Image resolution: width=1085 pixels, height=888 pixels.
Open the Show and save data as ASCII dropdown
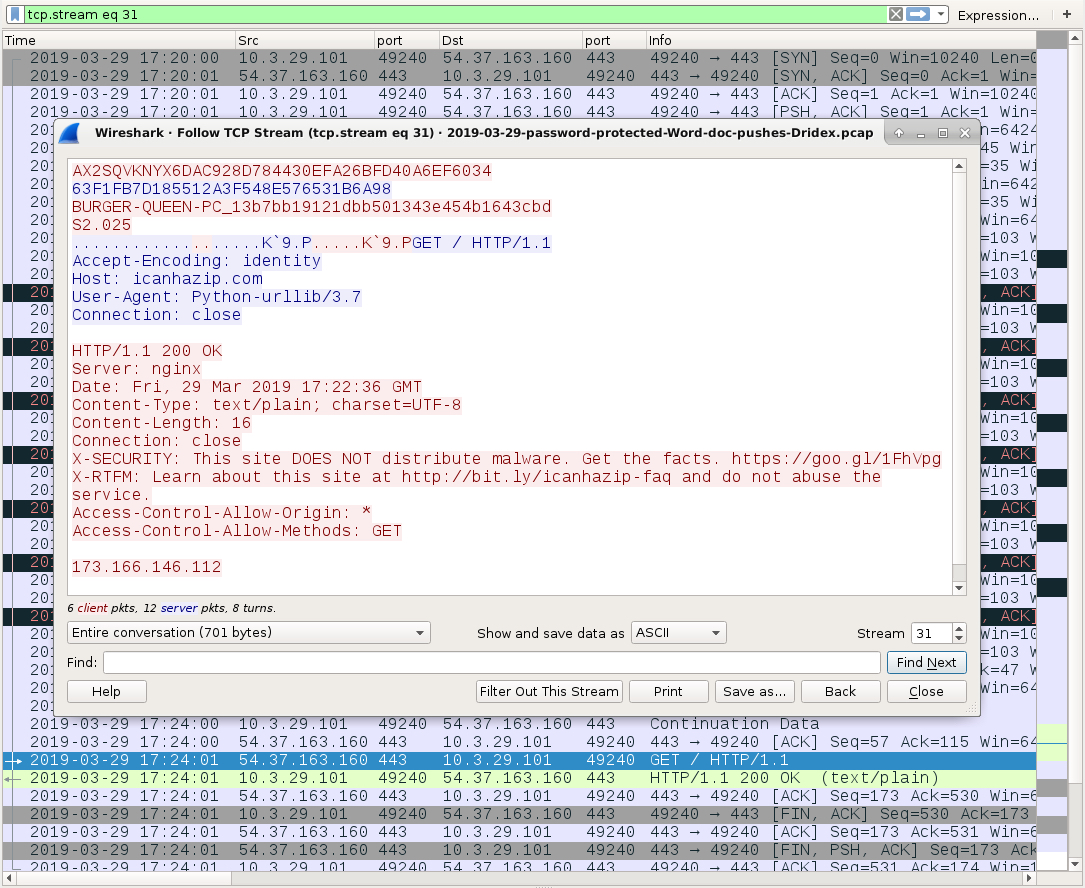coord(678,633)
